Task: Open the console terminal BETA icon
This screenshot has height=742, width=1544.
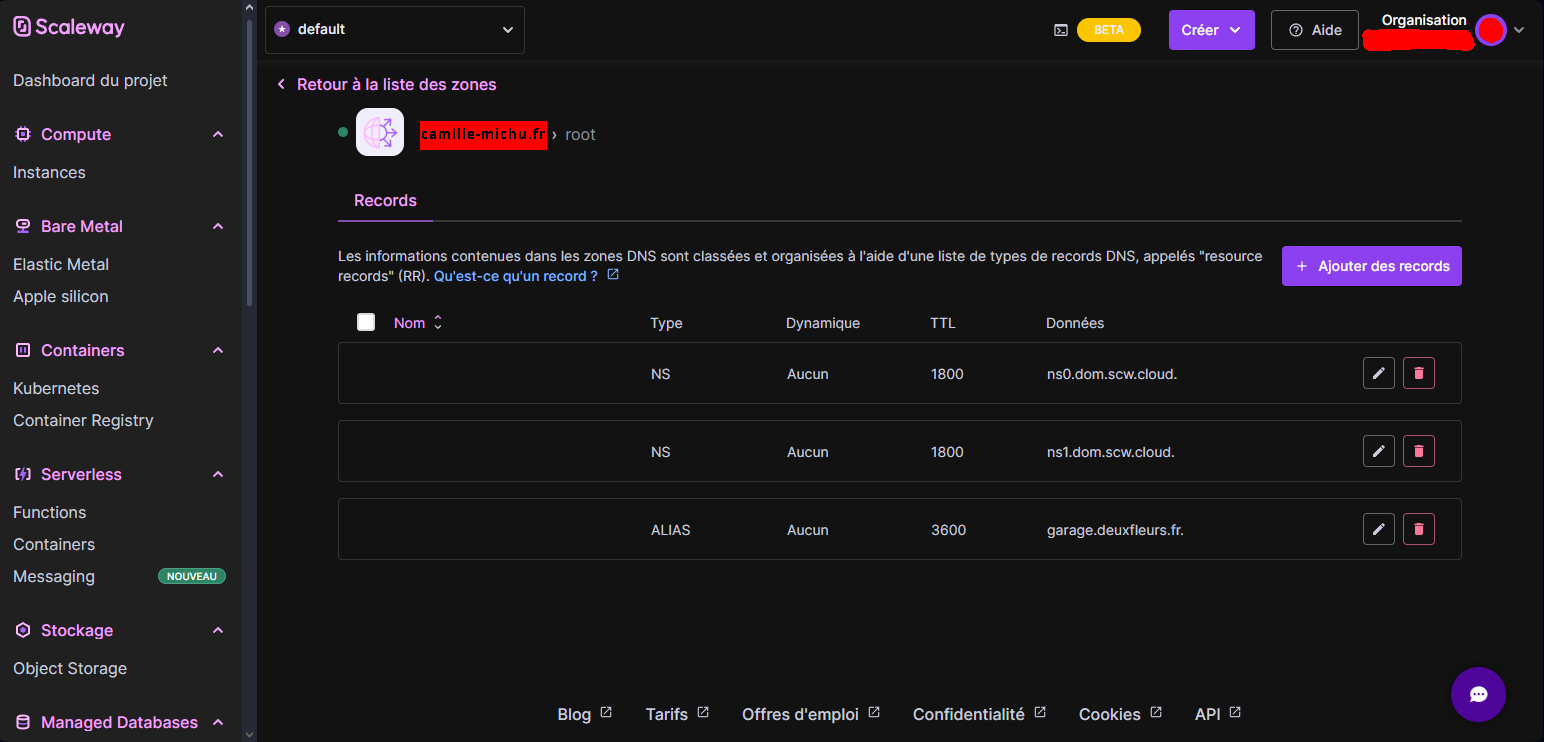Action: pyautogui.click(x=1061, y=30)
